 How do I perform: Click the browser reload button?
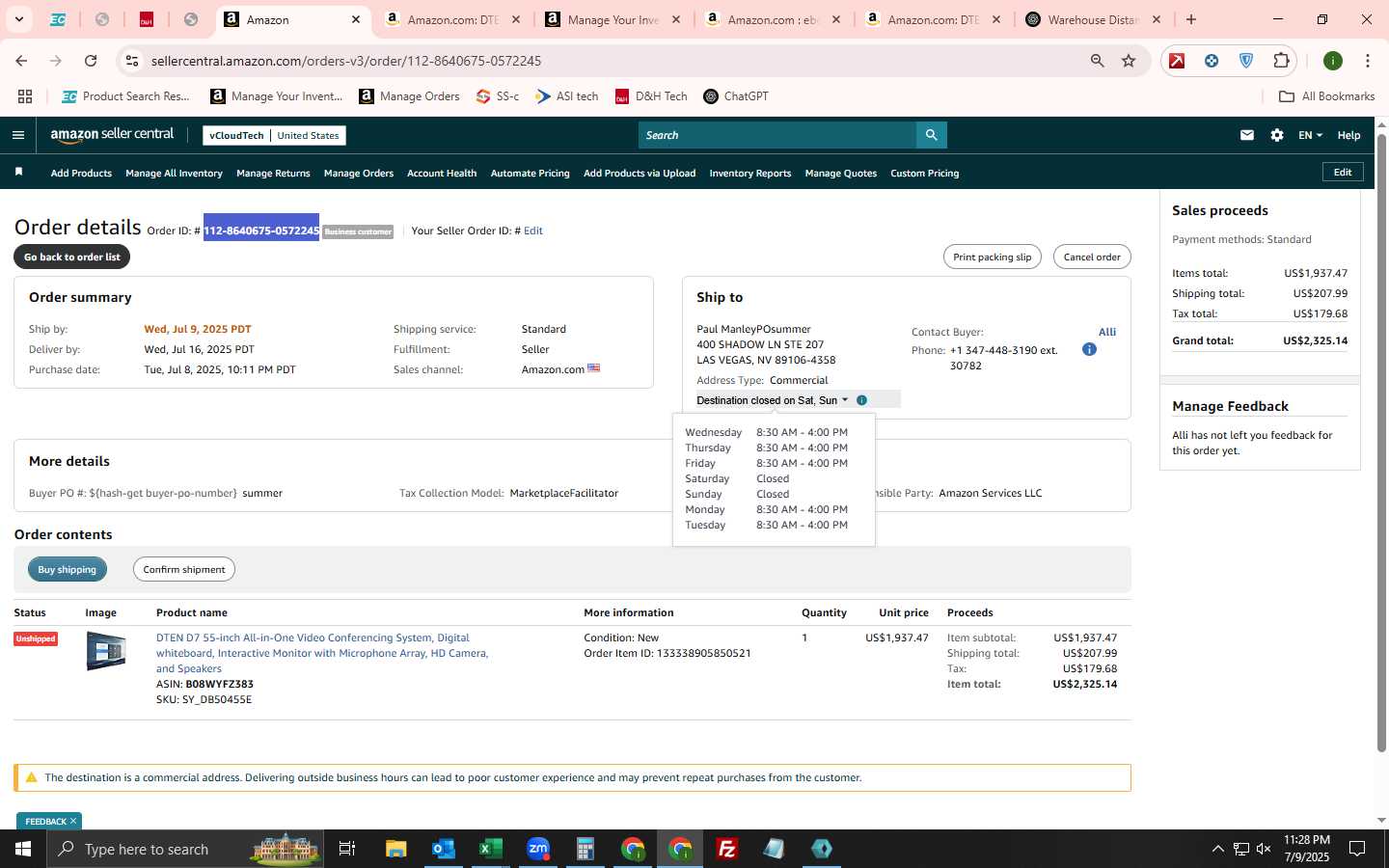coord(91,61)
